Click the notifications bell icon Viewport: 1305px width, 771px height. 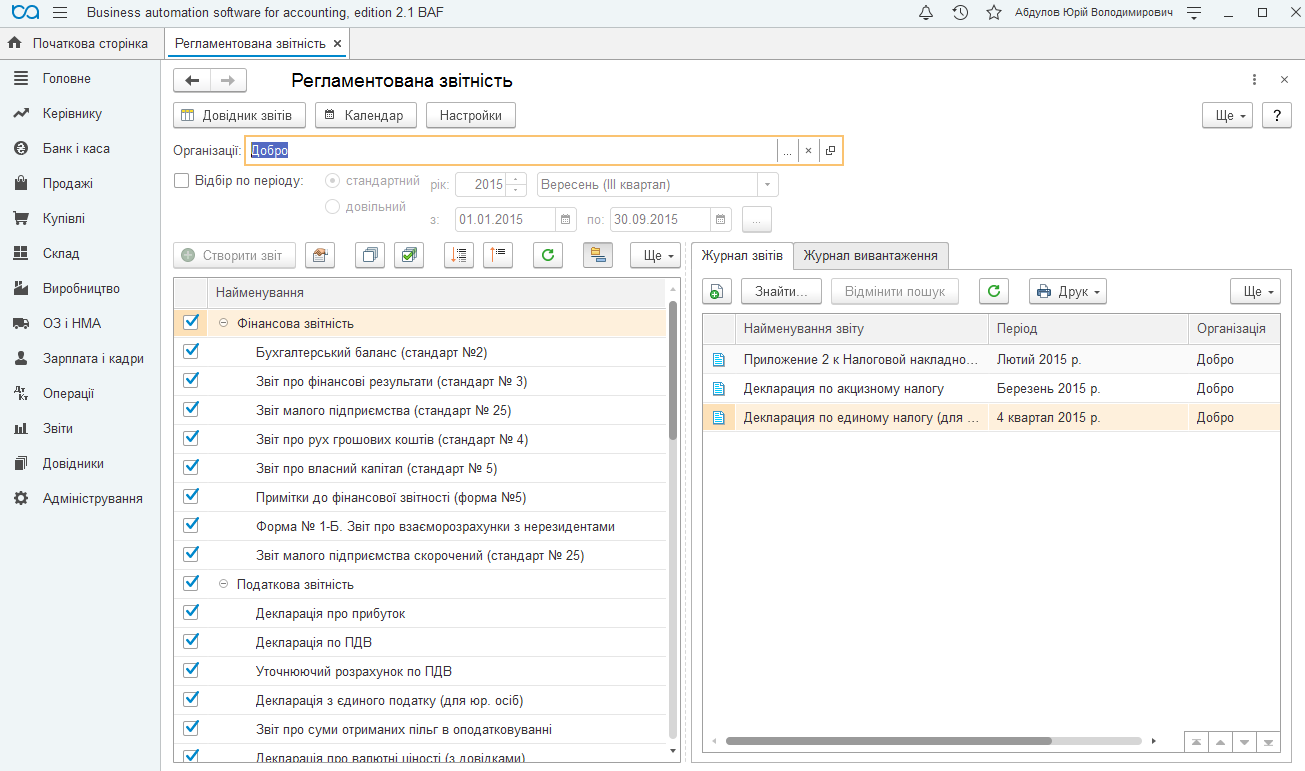pos(925,13)
